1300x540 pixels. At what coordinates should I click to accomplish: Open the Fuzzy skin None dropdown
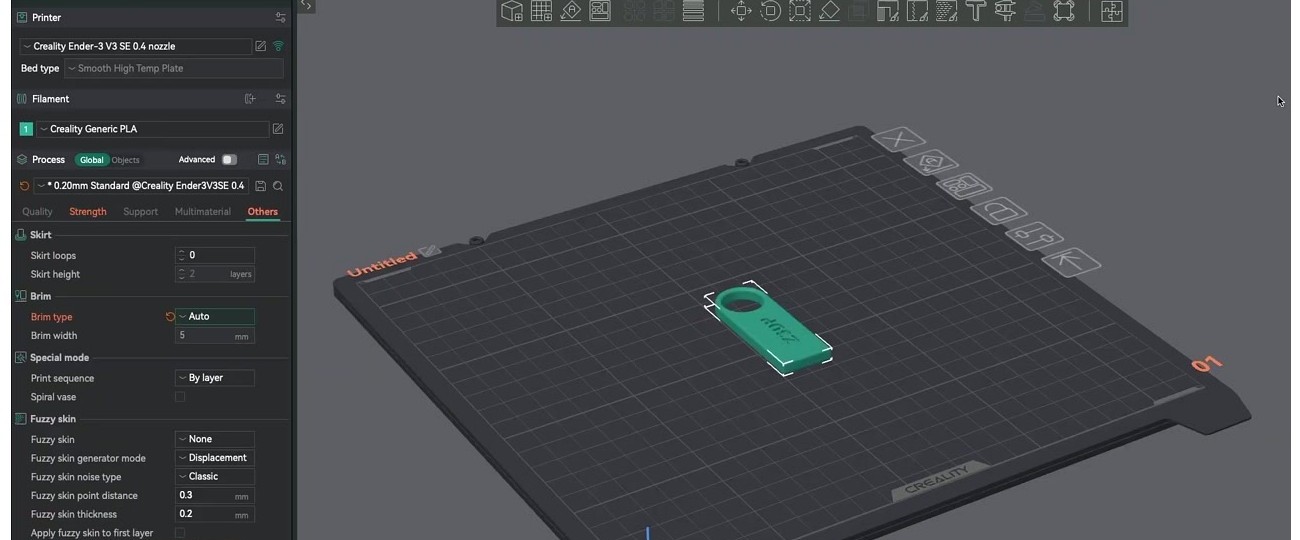pos(215,439)
